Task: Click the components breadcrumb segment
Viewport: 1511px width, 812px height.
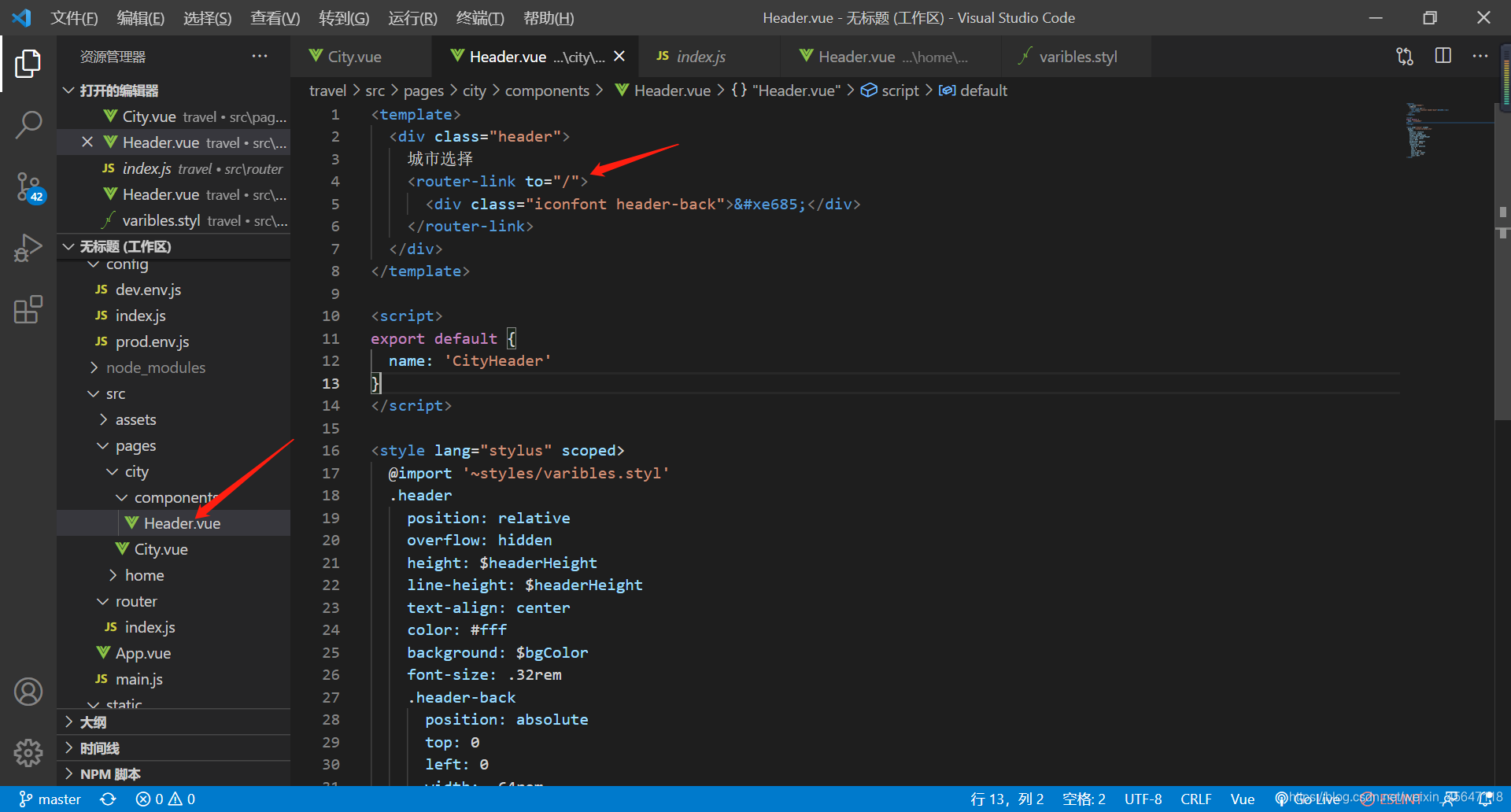Action: (x=547, y=90)
